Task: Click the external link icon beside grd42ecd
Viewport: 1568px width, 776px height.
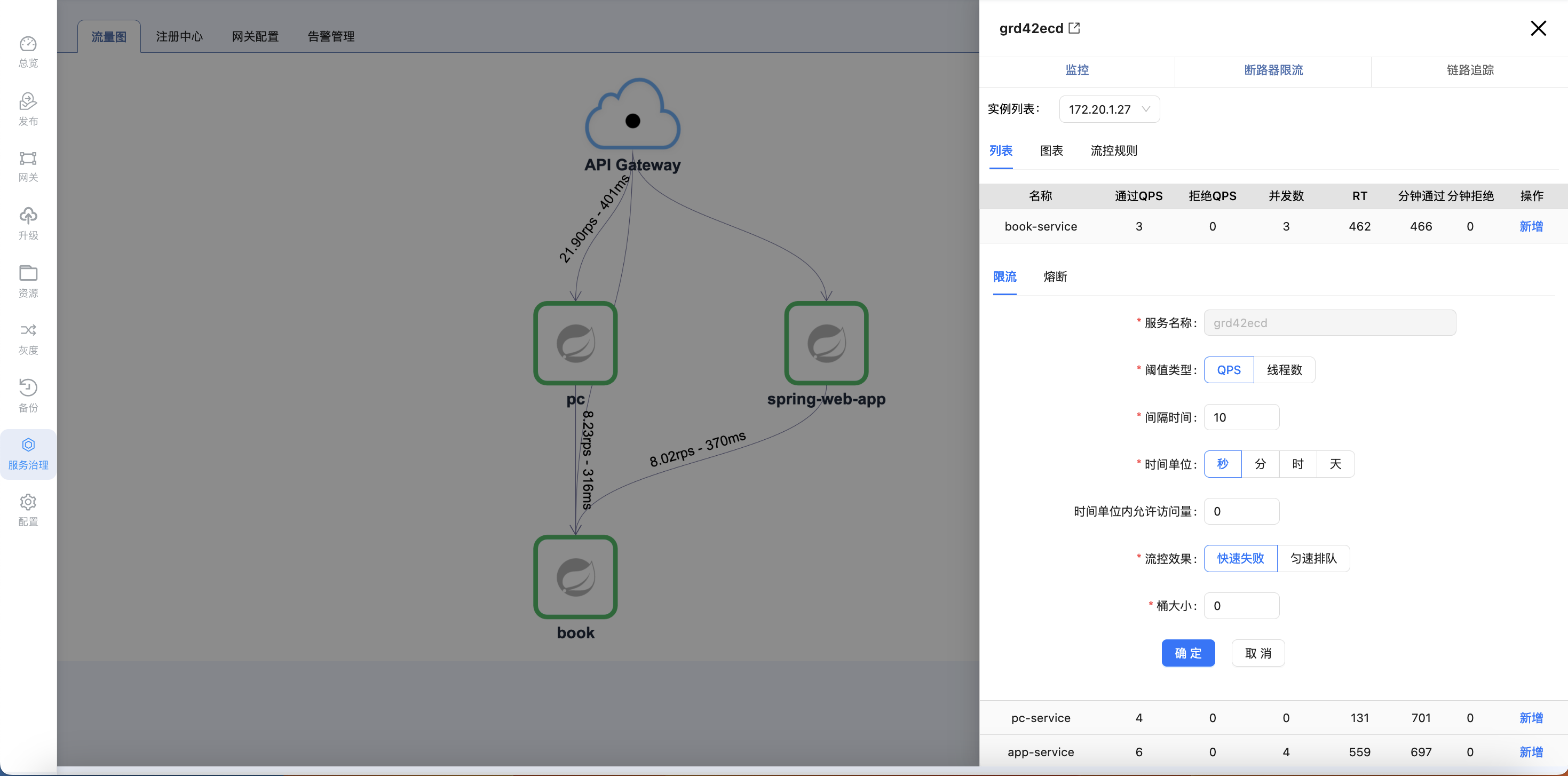Action: coord(1074,28)
